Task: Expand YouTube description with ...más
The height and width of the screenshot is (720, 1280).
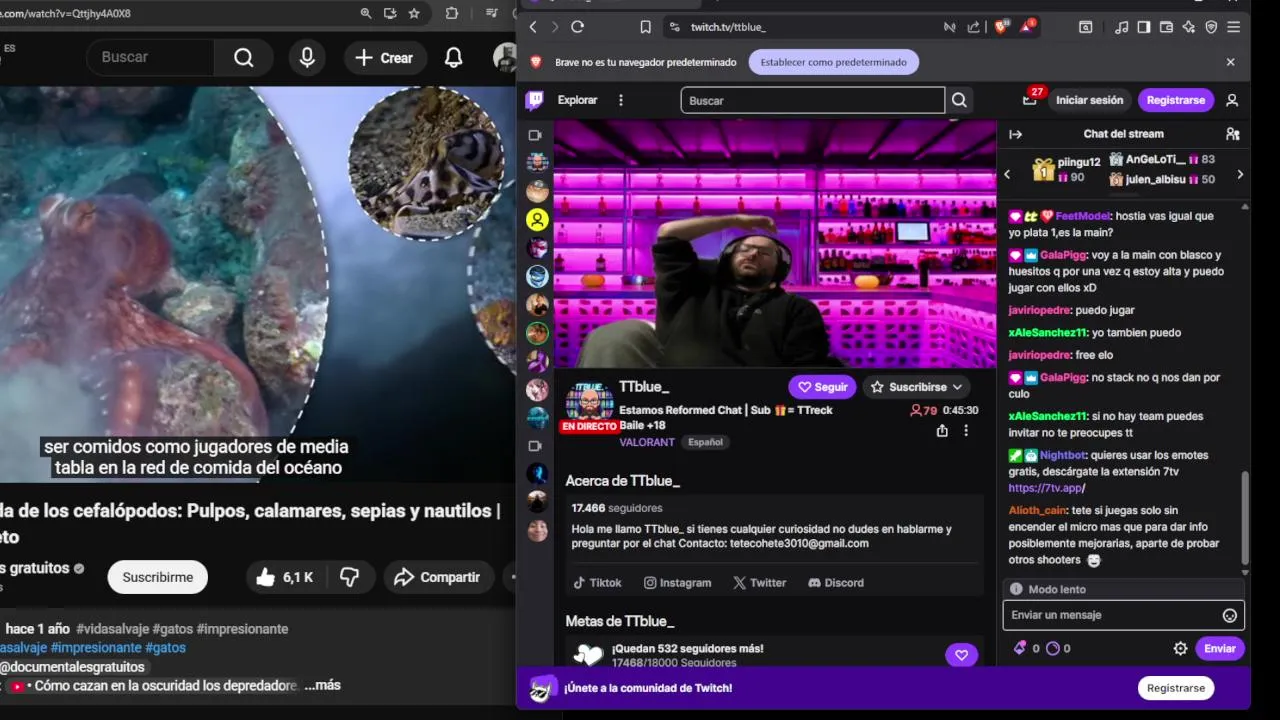Action: pos(322,685)
